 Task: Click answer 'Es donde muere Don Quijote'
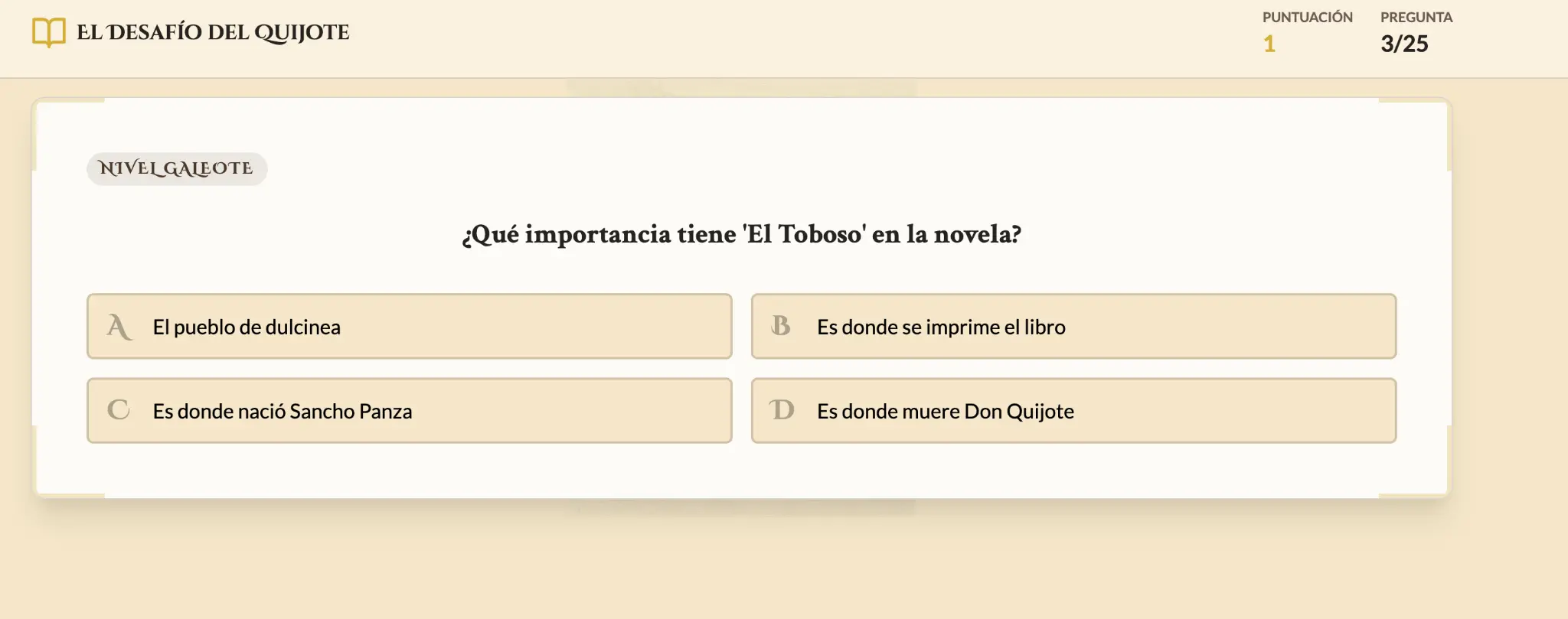click(x=1075, y=410)
